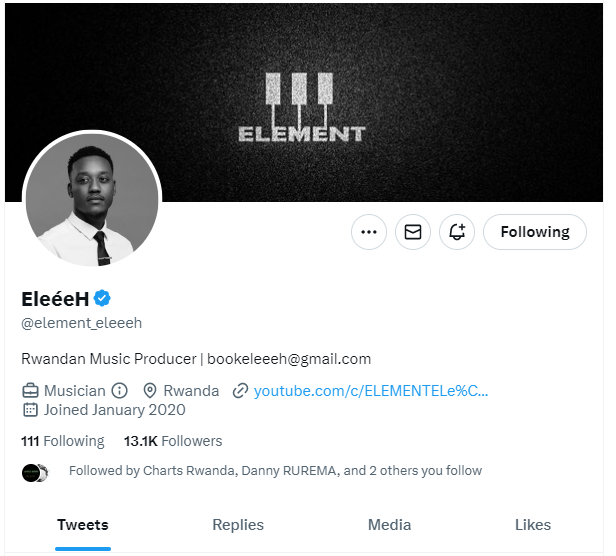The image size is (616, 556).
Task: Click the Rwanda location pin icon
Action: [151, 390]
